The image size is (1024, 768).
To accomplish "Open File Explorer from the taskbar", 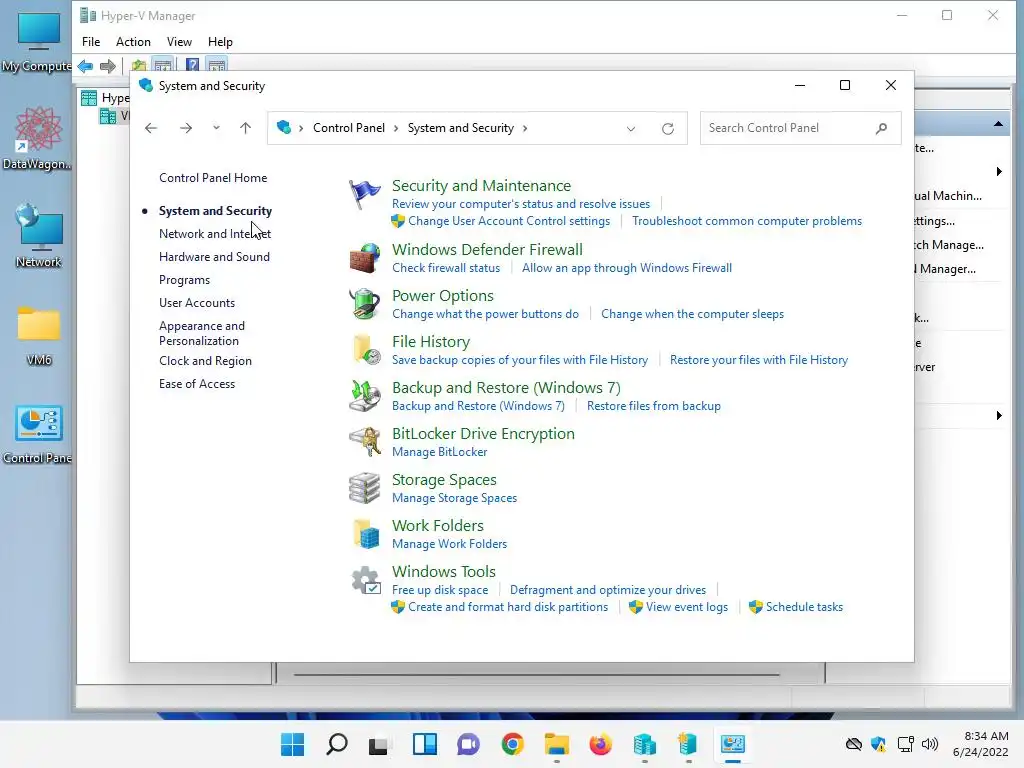I will click(556, 744).
